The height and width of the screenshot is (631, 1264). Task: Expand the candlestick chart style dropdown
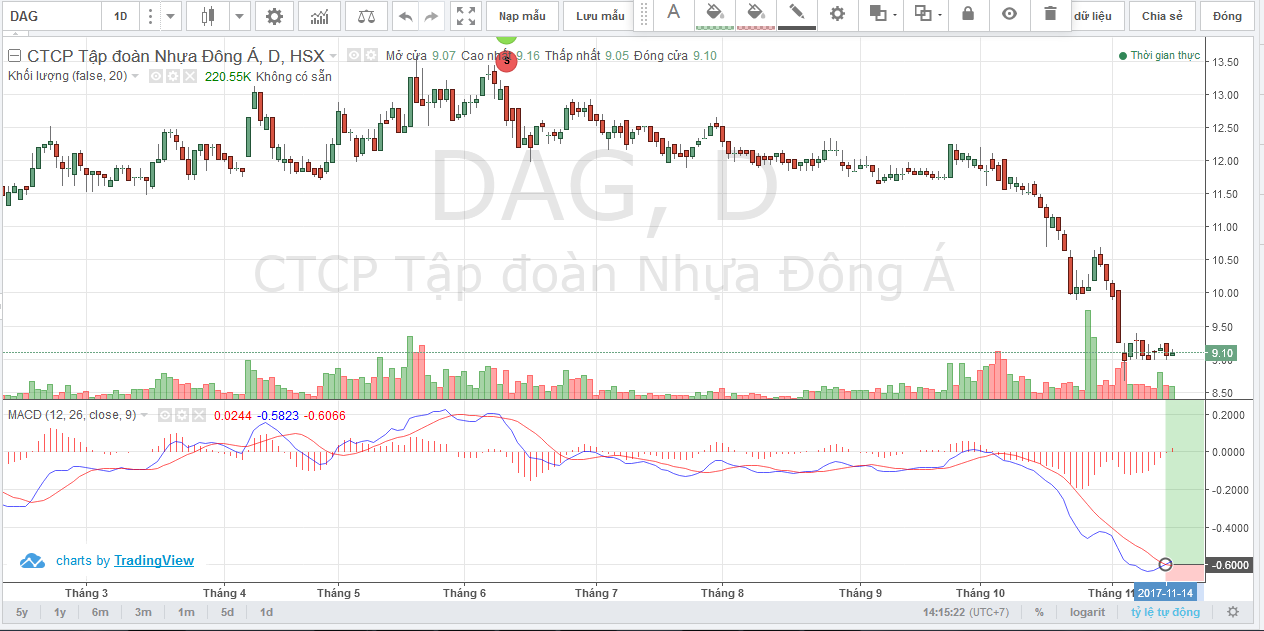pos(238,16)
